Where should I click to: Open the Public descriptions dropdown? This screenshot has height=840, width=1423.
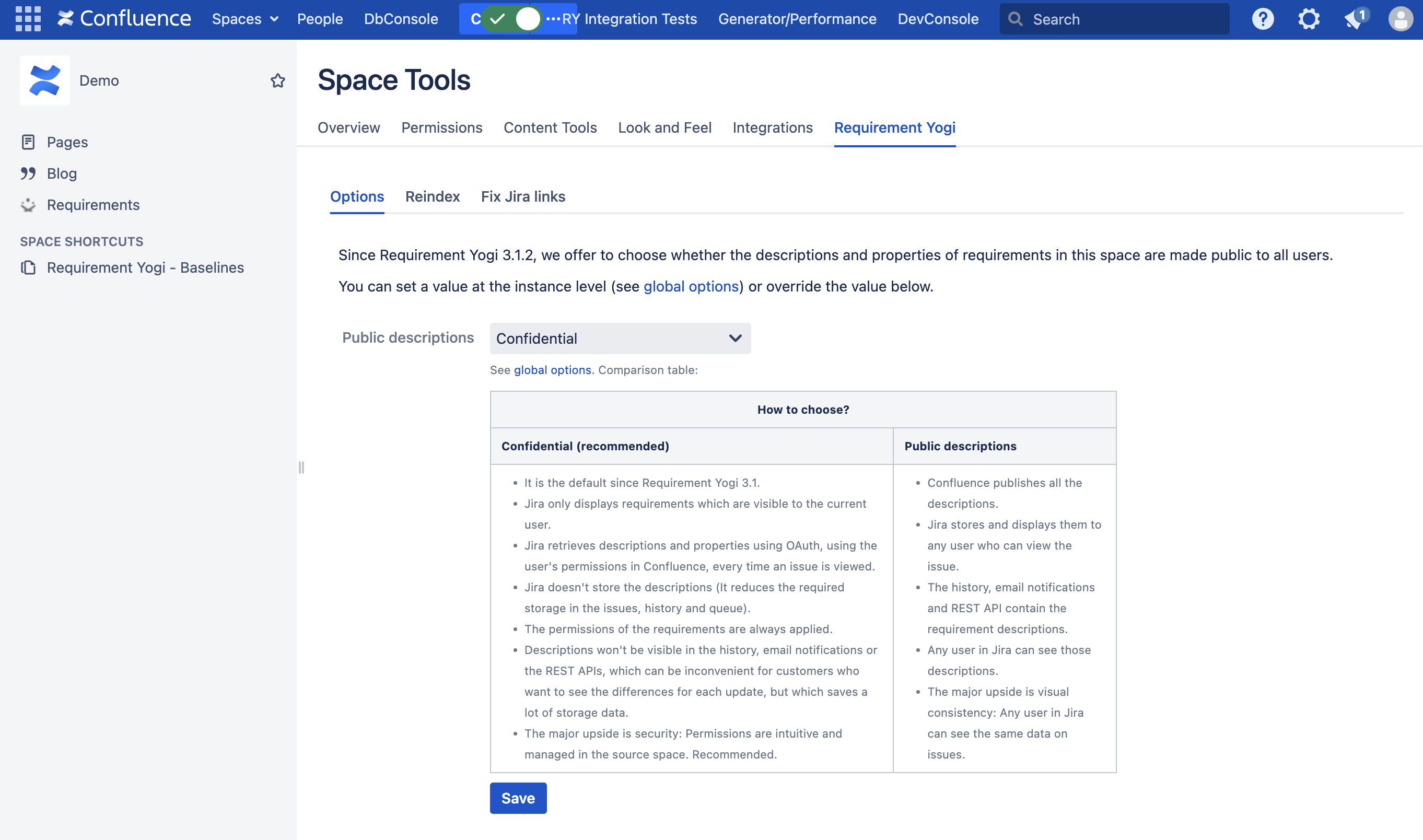tap(620, 339)
